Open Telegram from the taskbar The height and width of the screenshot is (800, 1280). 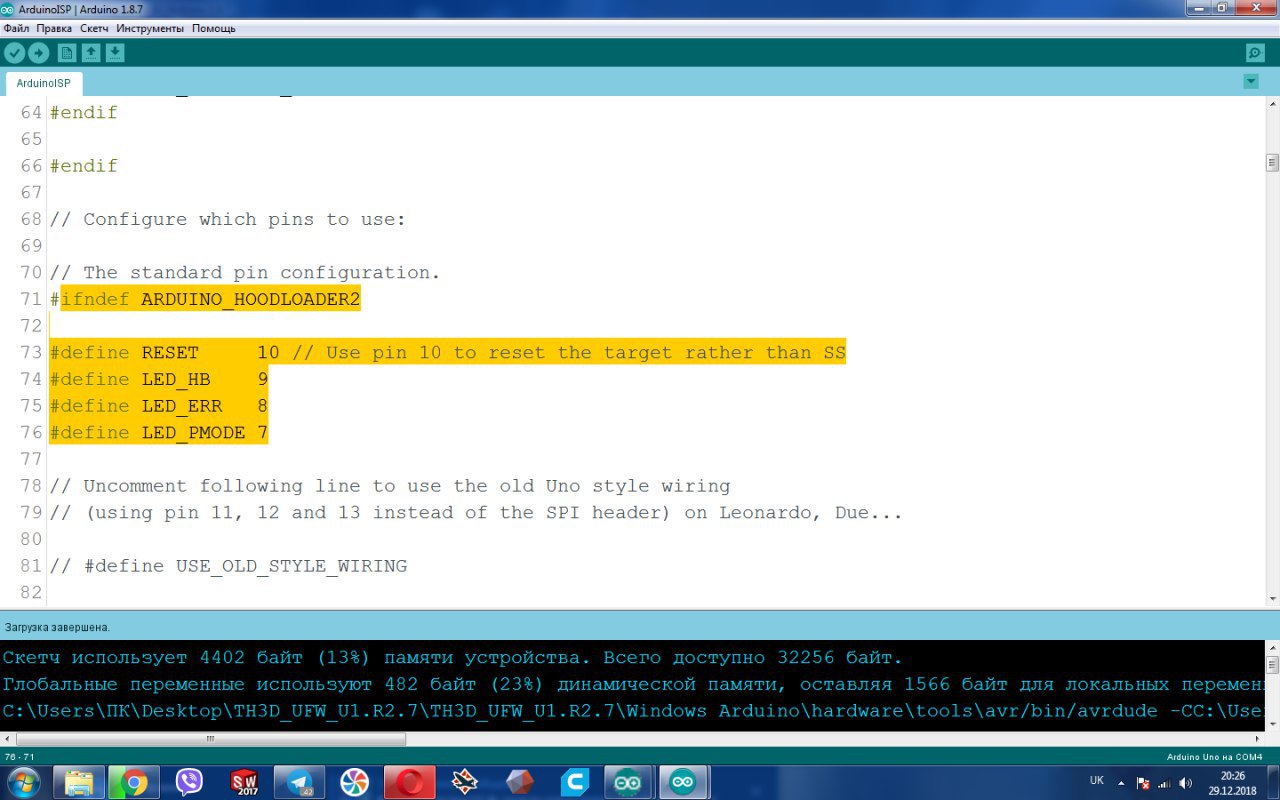pos(299,782)
